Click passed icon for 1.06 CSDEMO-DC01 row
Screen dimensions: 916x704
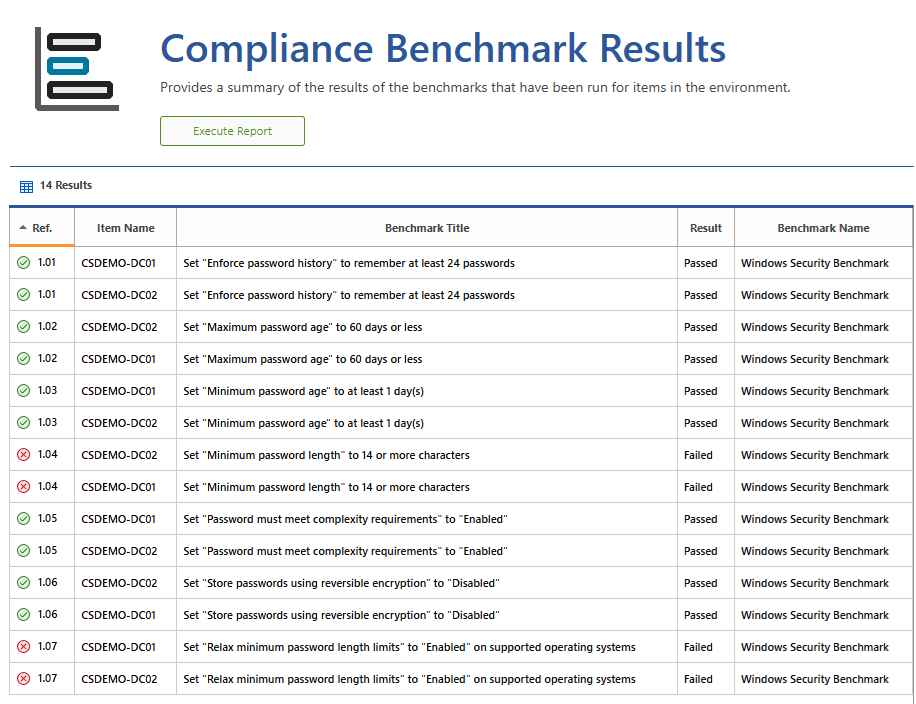pyautogui.click(x=23, y=615)
